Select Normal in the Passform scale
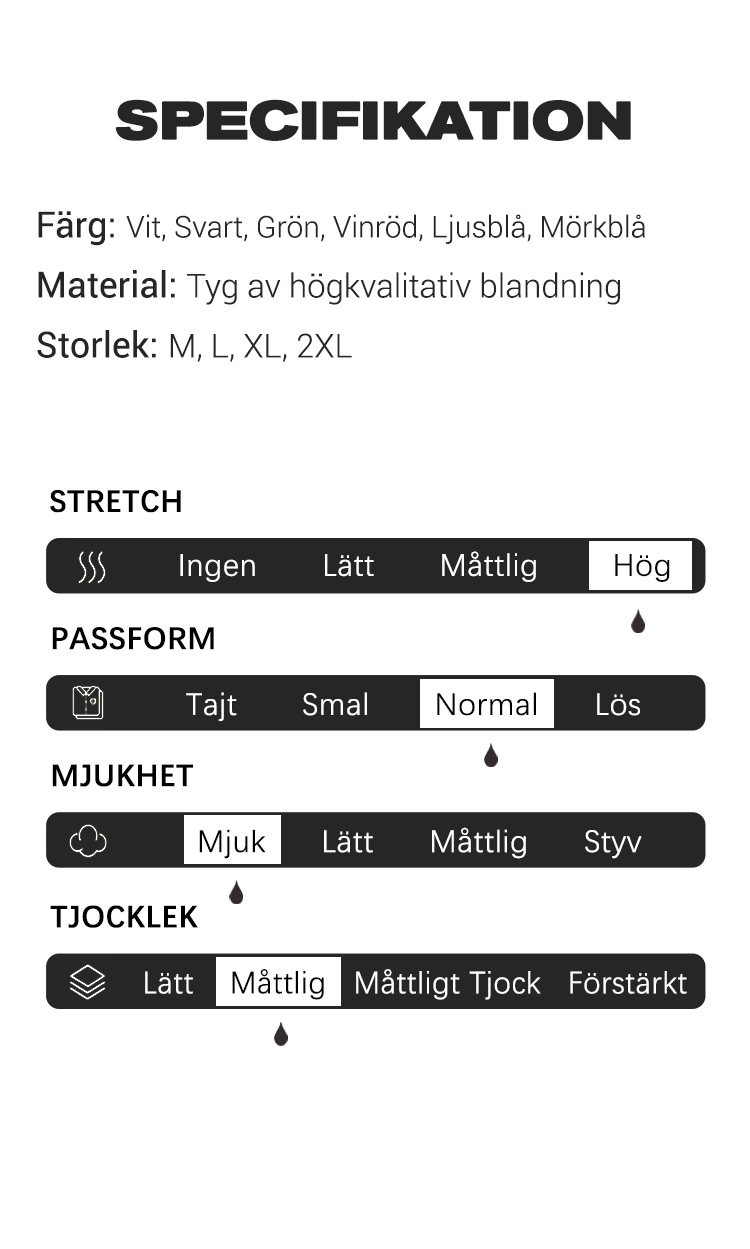The width and height of the screenshot is (750, 1249). [x=487, y=704]
